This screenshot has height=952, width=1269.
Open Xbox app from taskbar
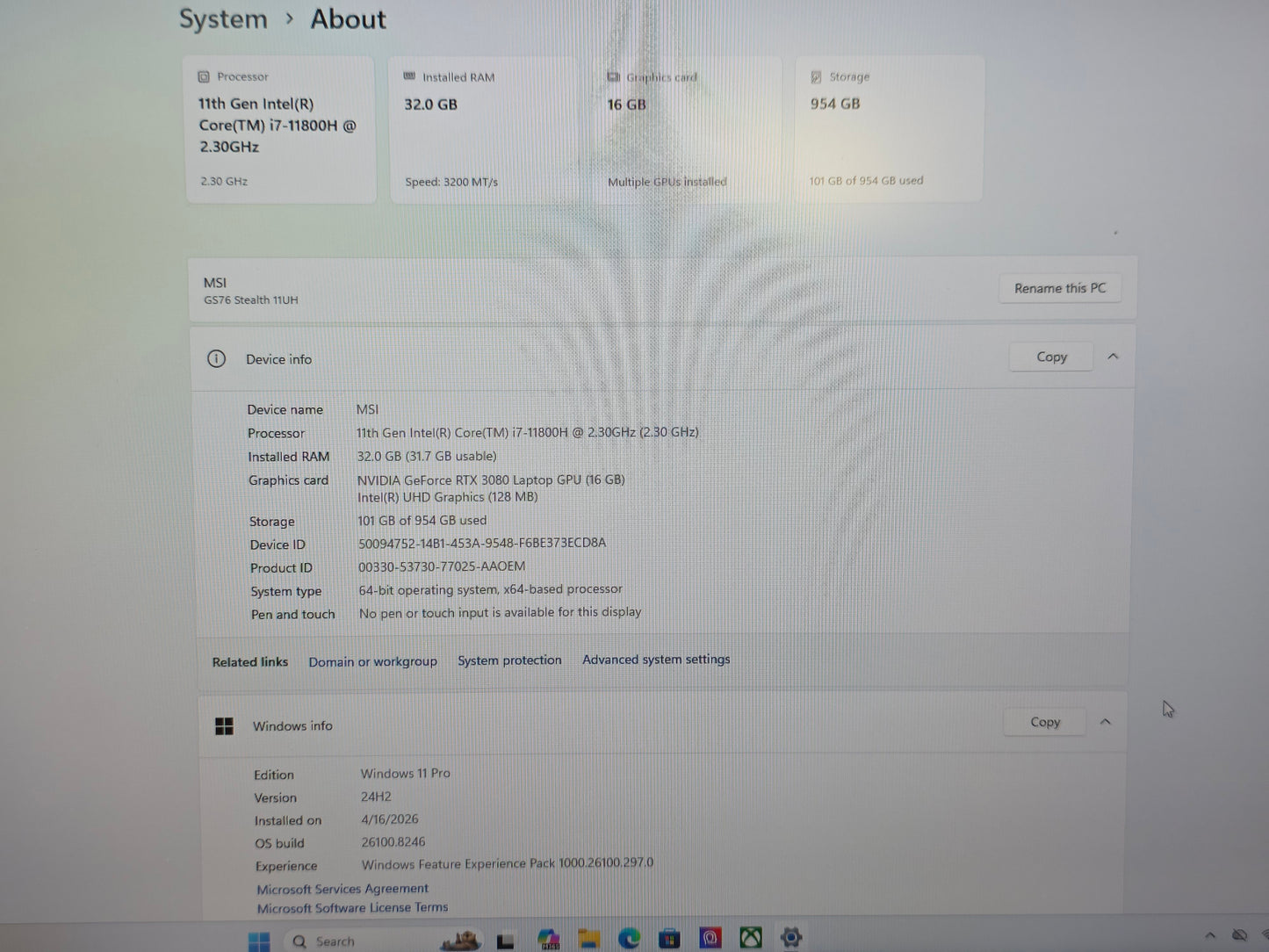tap(751, 938)
